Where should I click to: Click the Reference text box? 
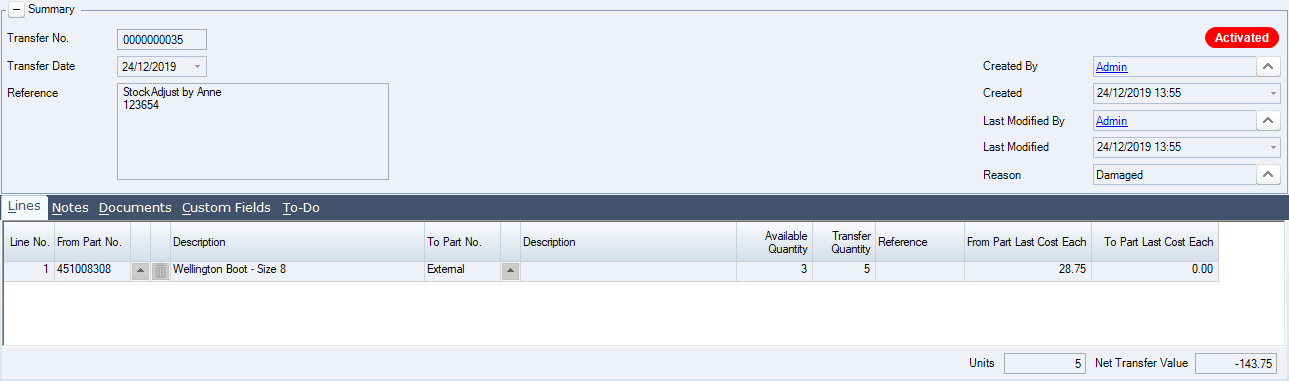coord(253,131)
